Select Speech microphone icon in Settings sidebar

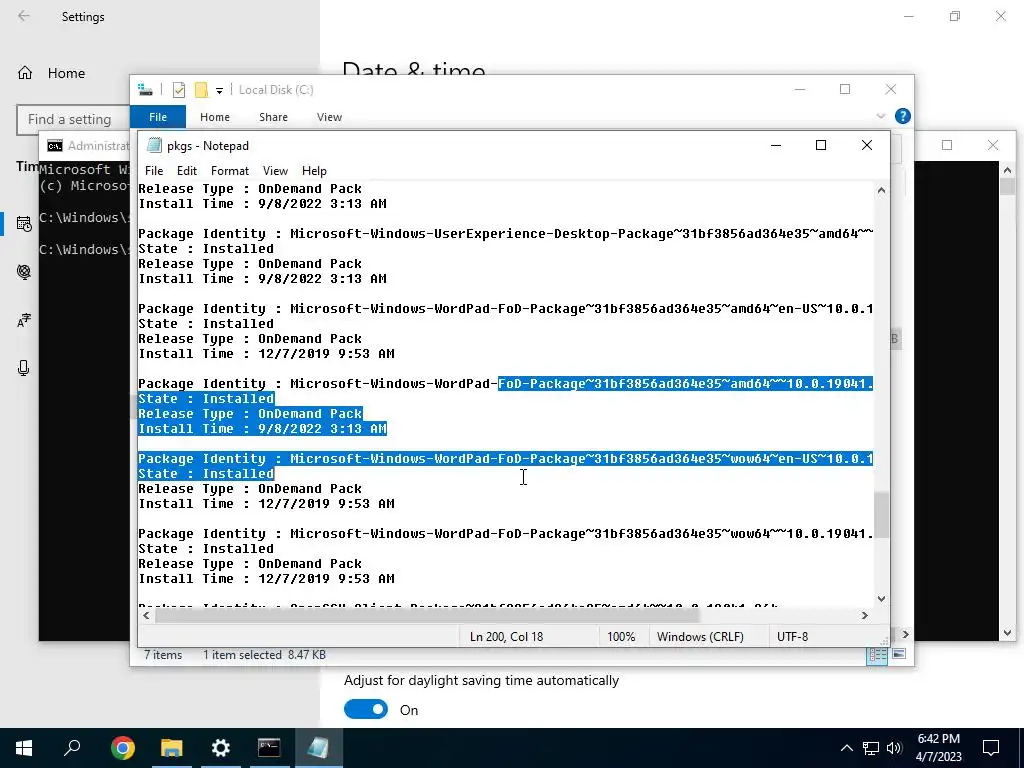pos(24,368)
